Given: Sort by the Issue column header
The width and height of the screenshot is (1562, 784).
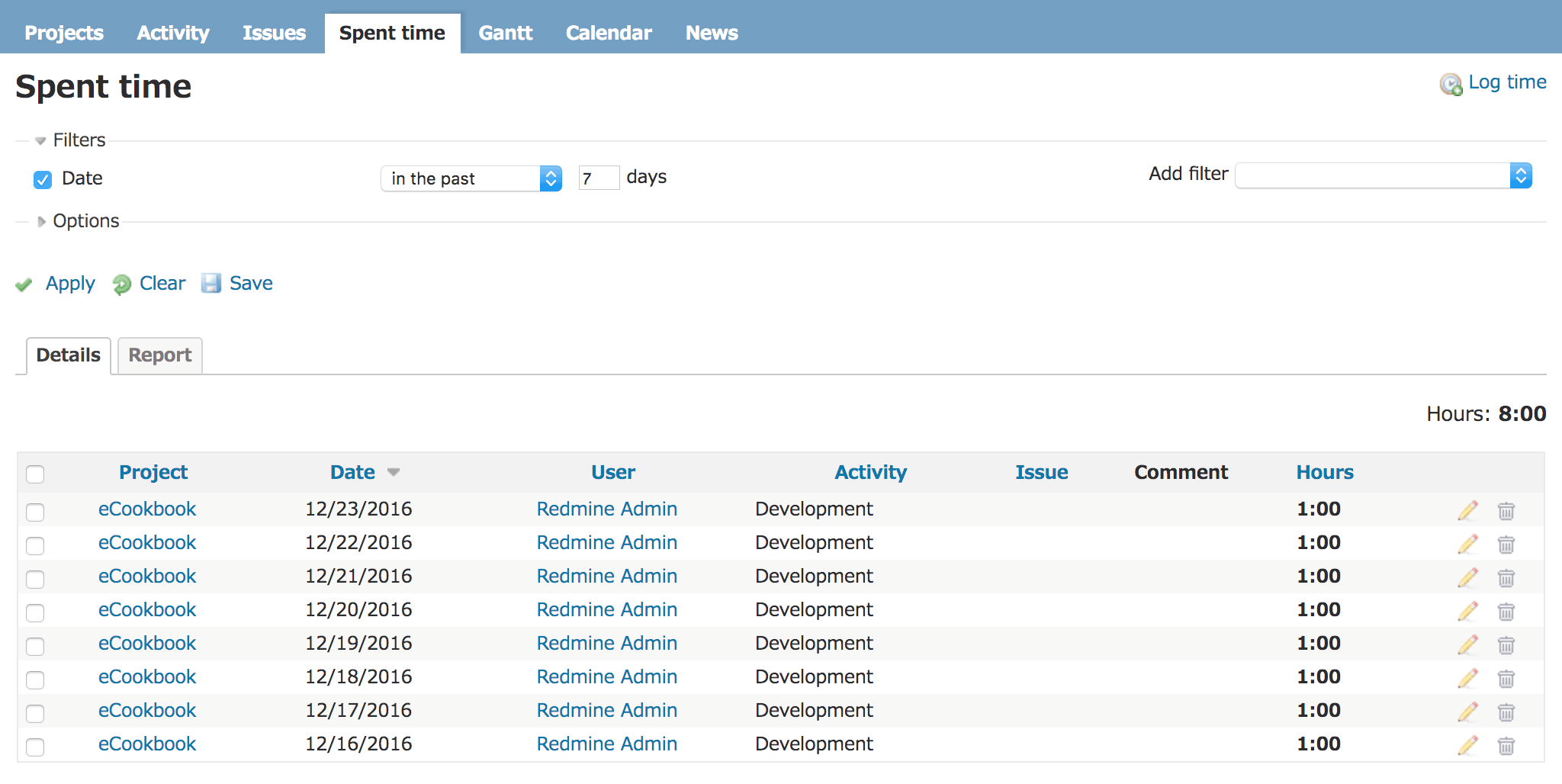Looking at the screenshot, I should [1042, 473].
